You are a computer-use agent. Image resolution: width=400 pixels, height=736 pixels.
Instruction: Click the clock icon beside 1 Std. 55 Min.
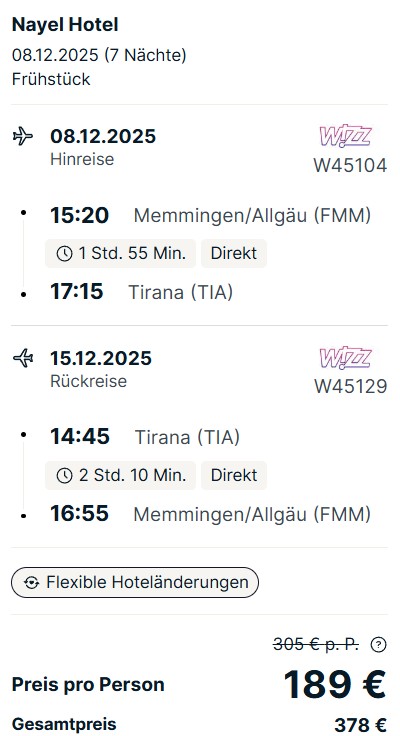pos(64,253)
